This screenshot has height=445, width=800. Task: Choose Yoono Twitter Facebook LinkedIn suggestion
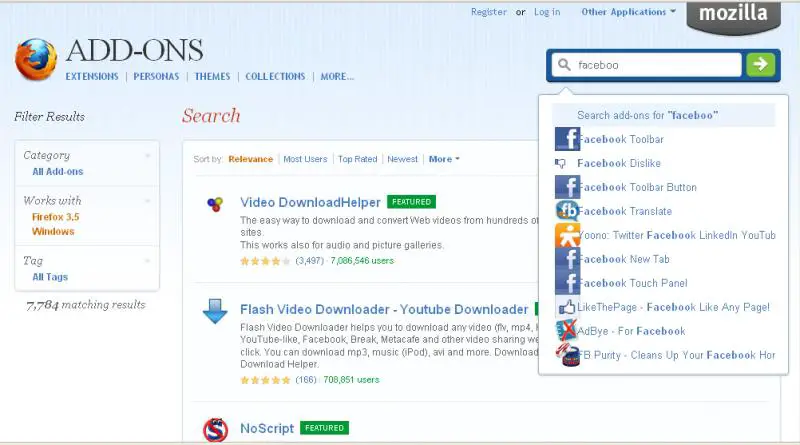pyautogui.click(x=677, y=235)
